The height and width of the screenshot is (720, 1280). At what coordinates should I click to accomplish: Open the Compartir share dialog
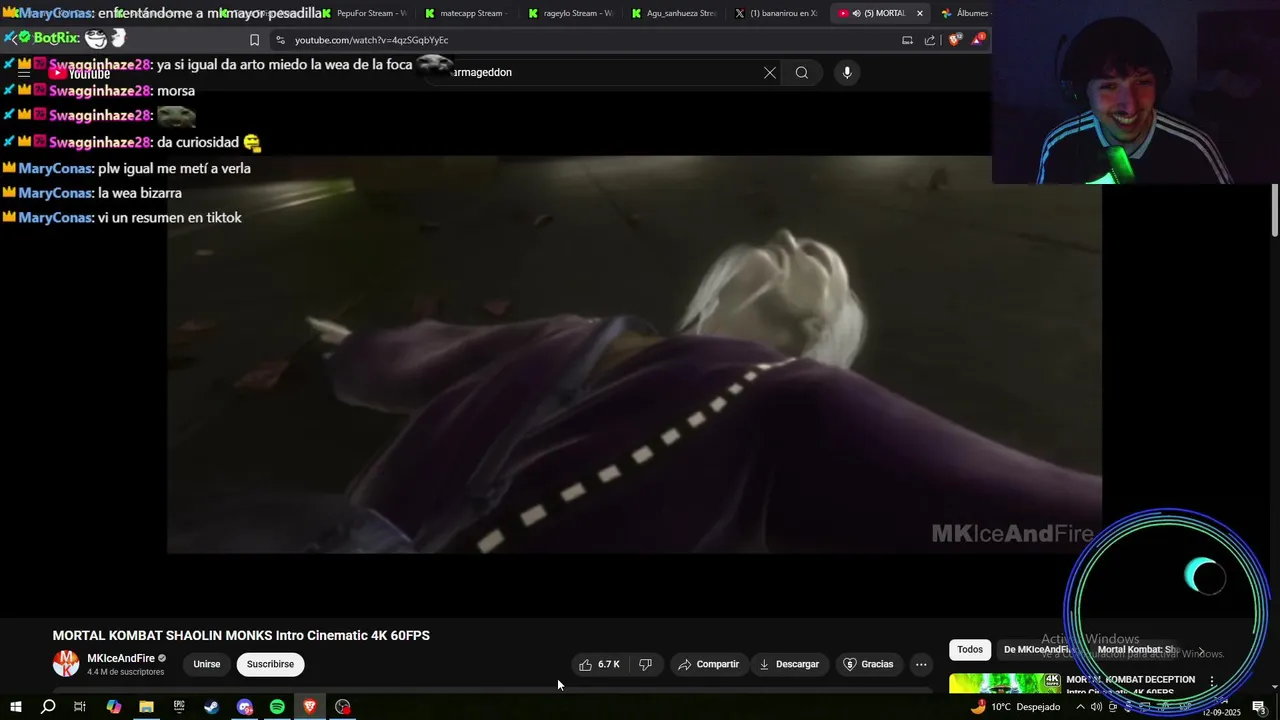(x=708, y=664)
